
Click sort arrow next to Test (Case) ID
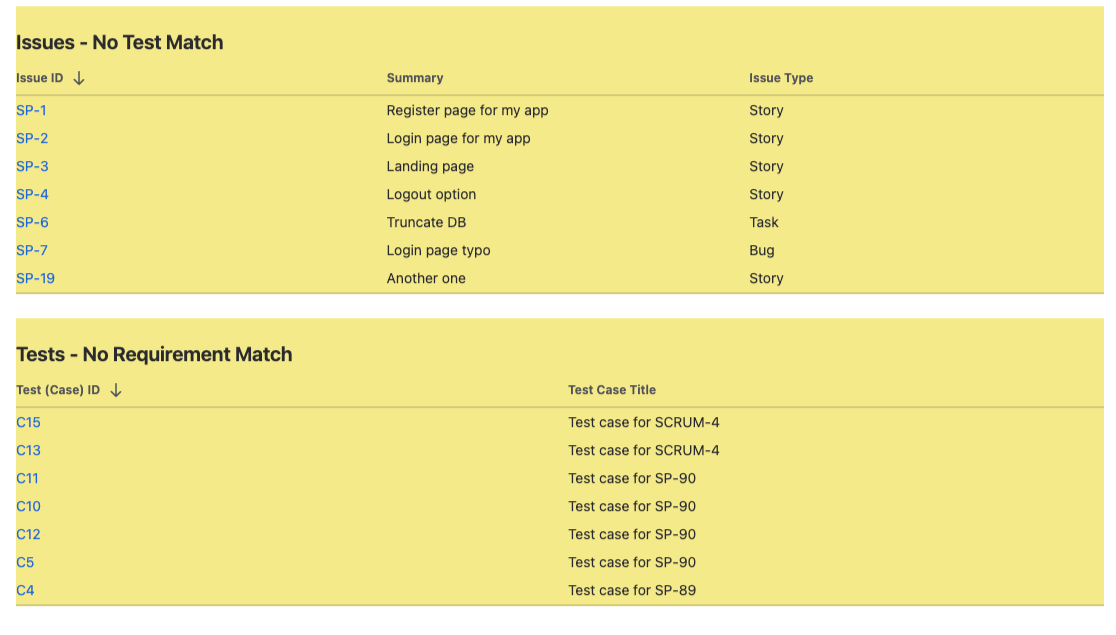click(116, 390)
